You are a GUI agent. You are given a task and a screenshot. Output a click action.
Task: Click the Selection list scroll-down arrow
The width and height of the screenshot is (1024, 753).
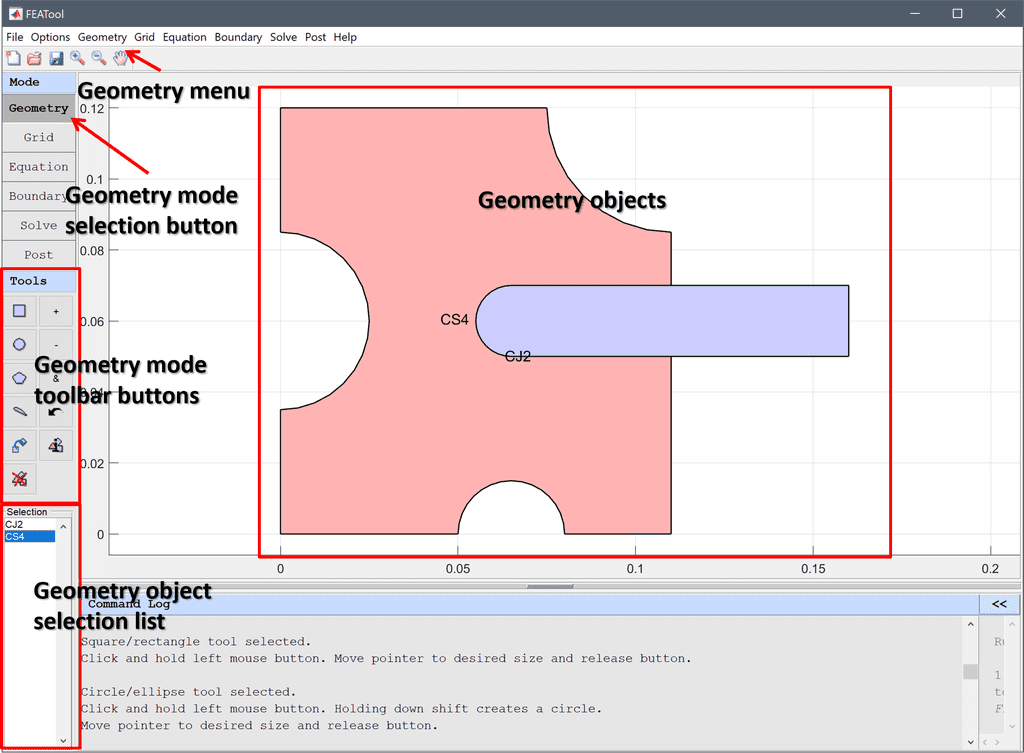[63, 741]
